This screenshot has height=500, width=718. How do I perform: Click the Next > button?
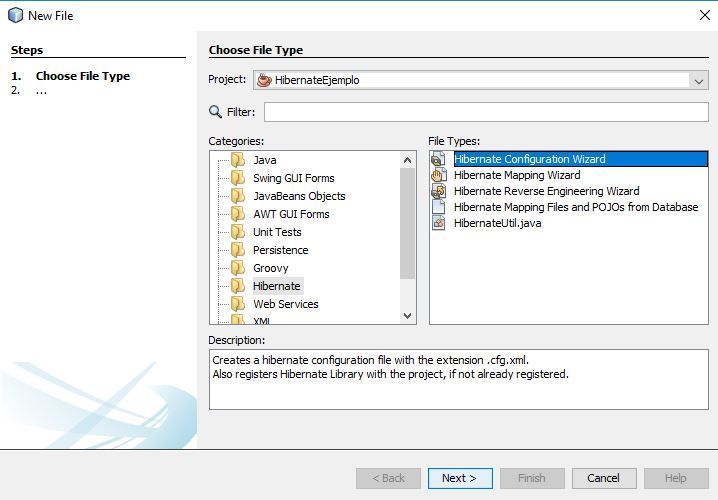click(460, 478)
